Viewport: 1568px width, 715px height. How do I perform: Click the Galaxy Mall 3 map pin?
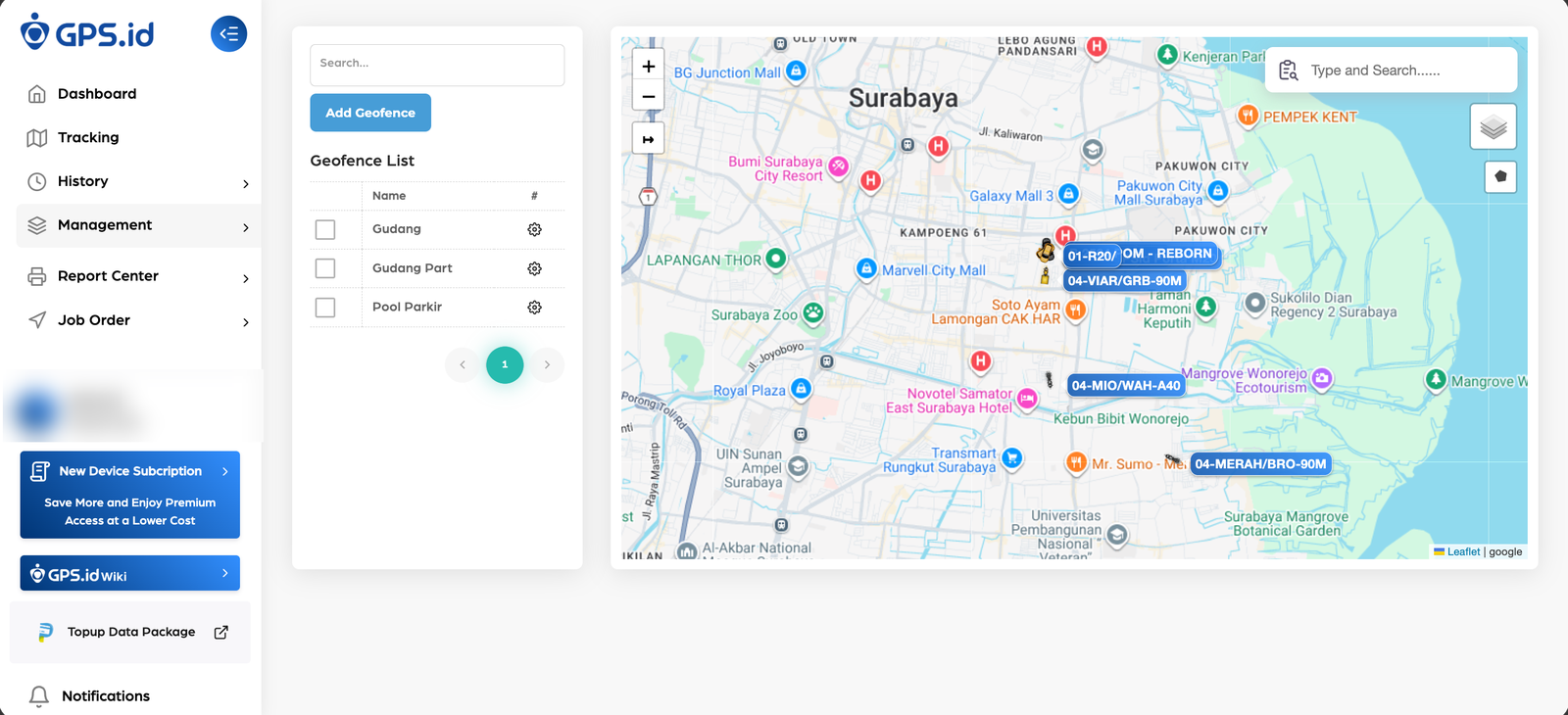tap(1069, 194)
